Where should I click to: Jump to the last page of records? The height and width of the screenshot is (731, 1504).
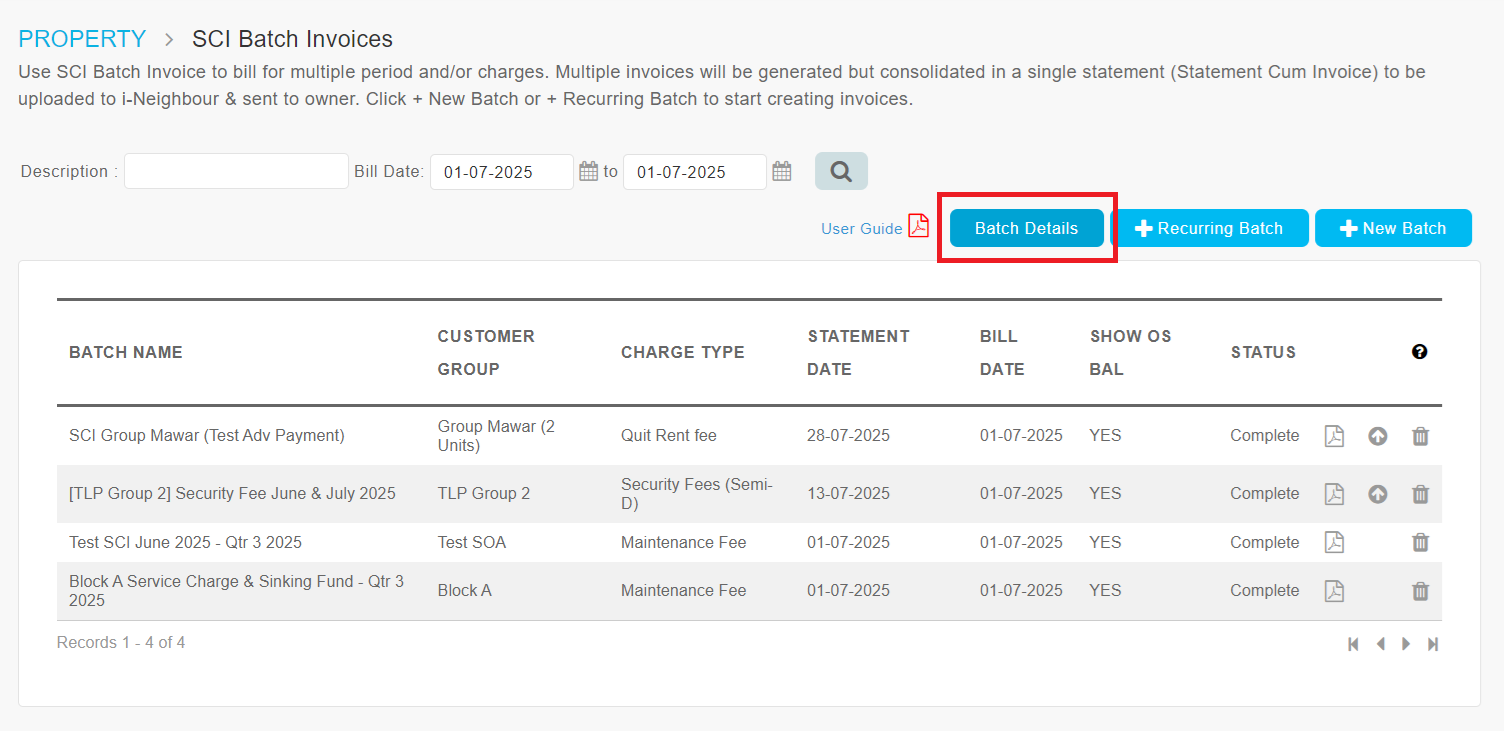[1433, 644]
